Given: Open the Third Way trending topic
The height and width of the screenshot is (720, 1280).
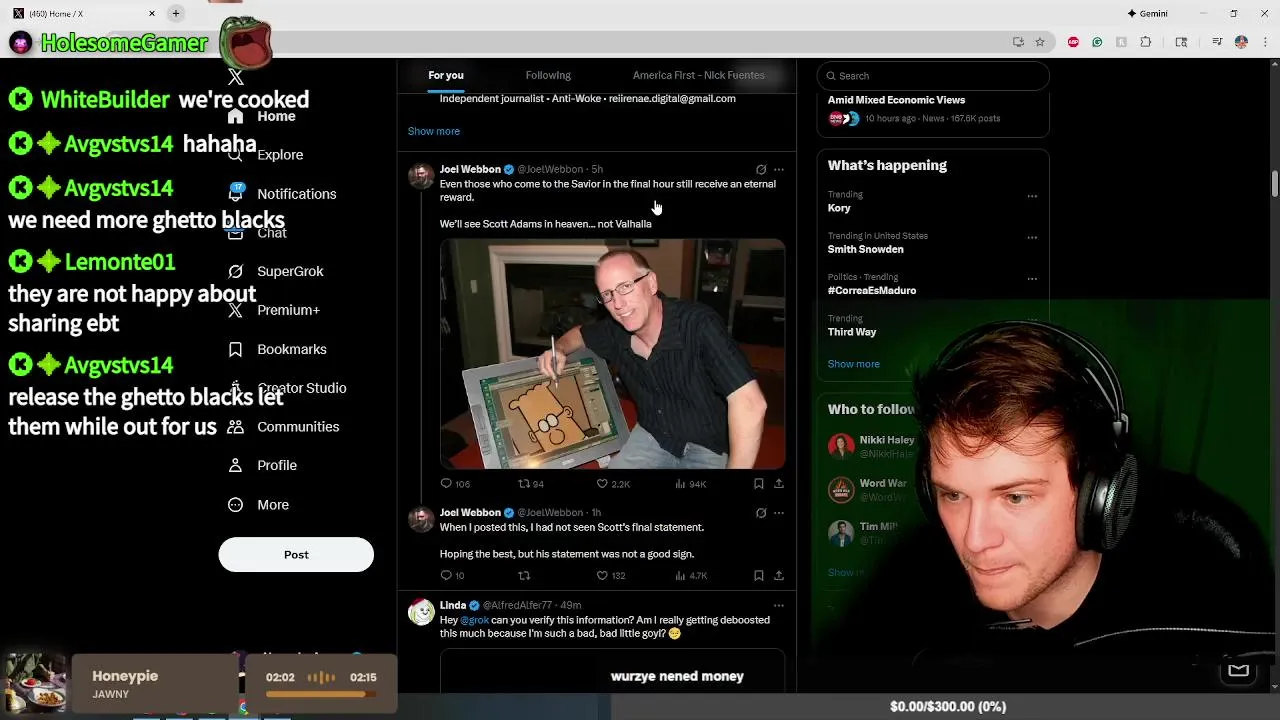Looking at the screenshot, I should pos(852,332).
